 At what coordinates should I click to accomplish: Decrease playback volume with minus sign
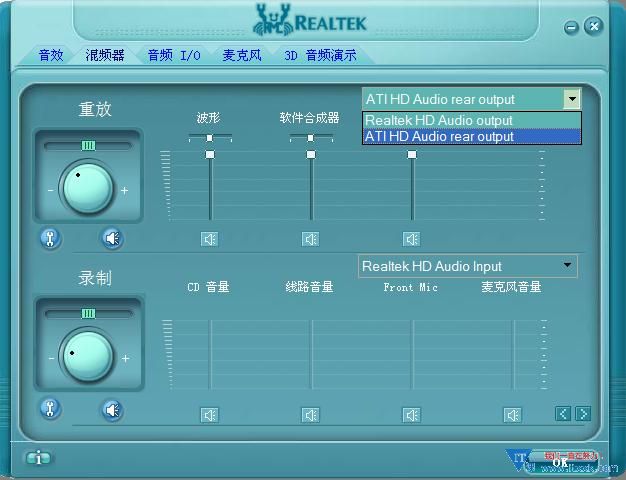point(50,191)
